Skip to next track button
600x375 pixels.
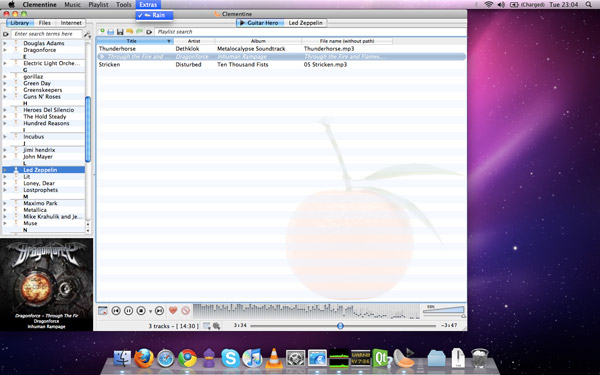point(160,311)
